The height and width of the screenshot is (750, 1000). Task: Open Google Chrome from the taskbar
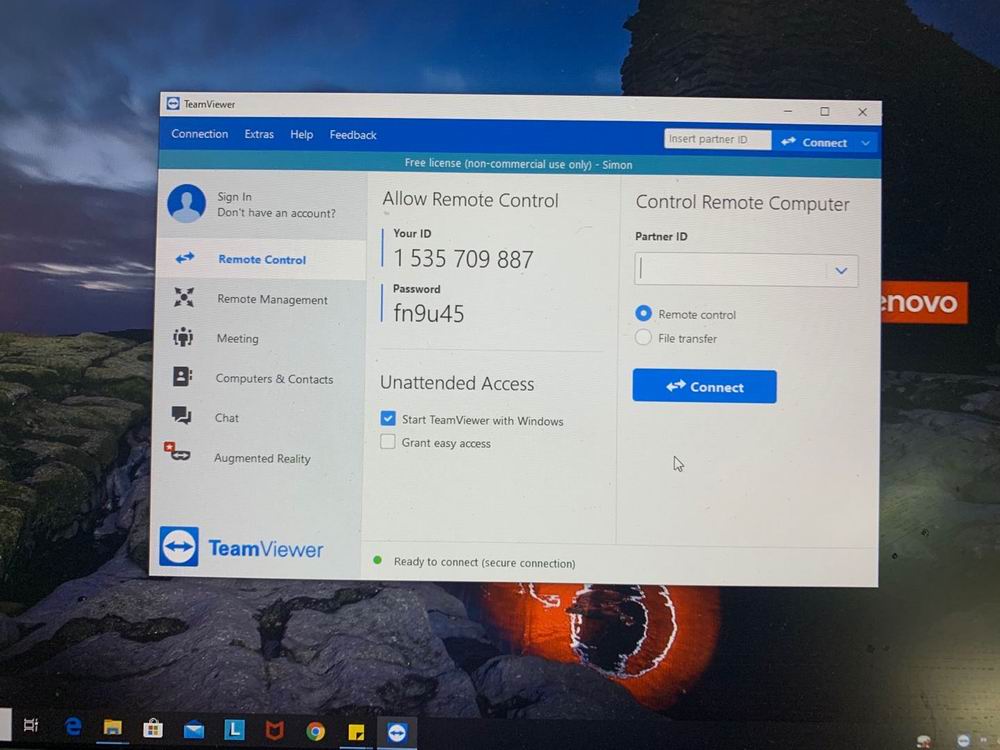click(x=315, y=730)
